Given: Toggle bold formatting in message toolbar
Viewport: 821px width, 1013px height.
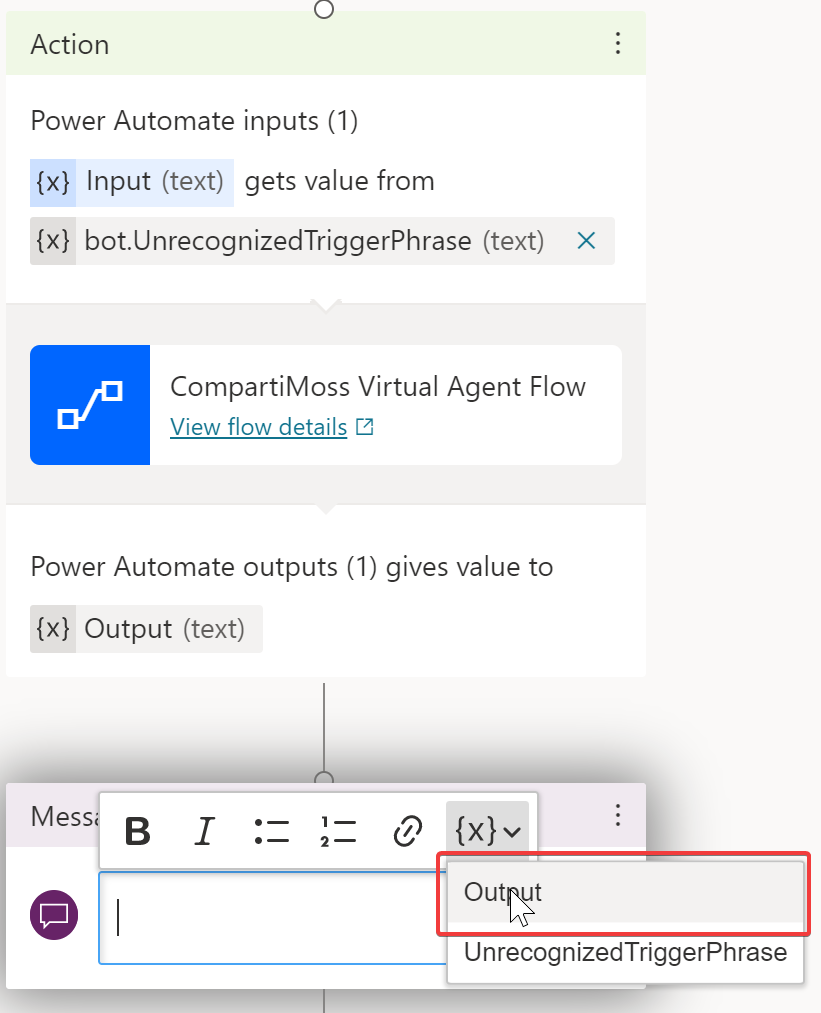Looking at the screenshot, I should (138, 831).
